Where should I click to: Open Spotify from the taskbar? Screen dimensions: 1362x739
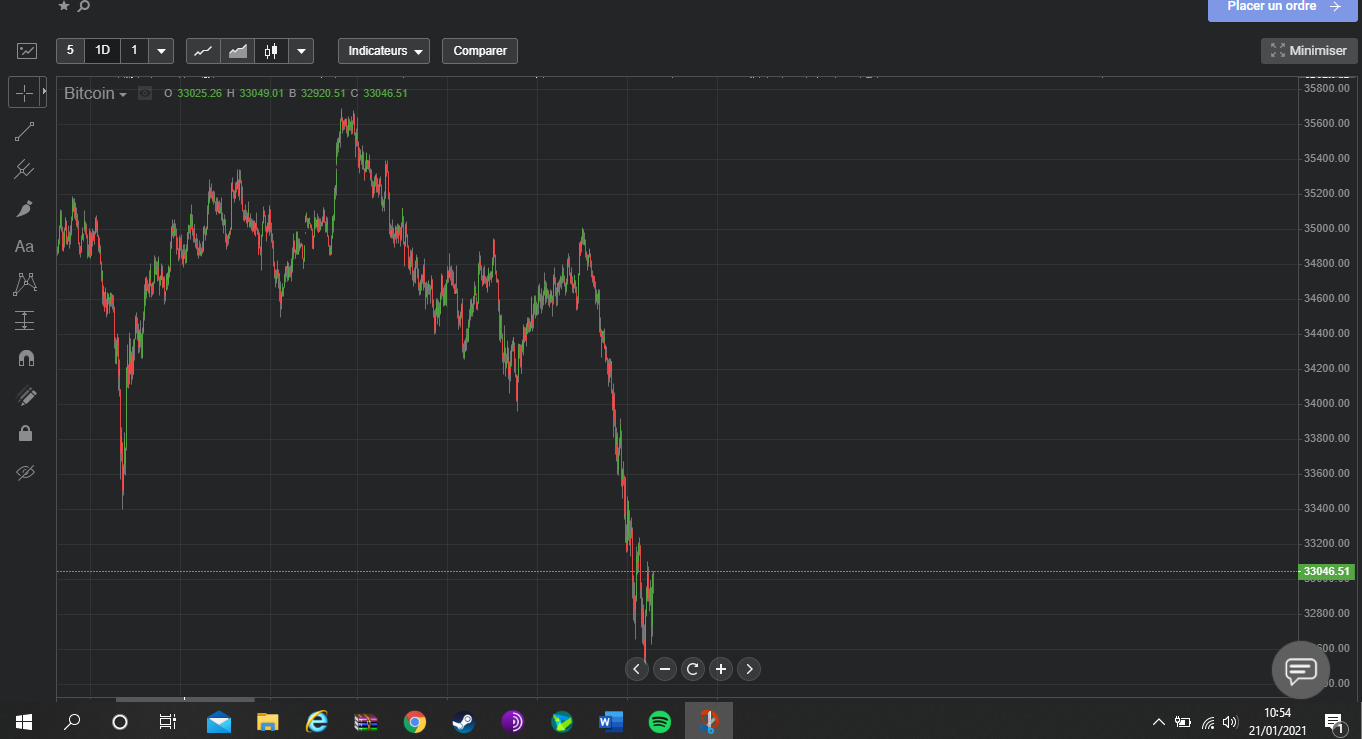pos(660,721)
